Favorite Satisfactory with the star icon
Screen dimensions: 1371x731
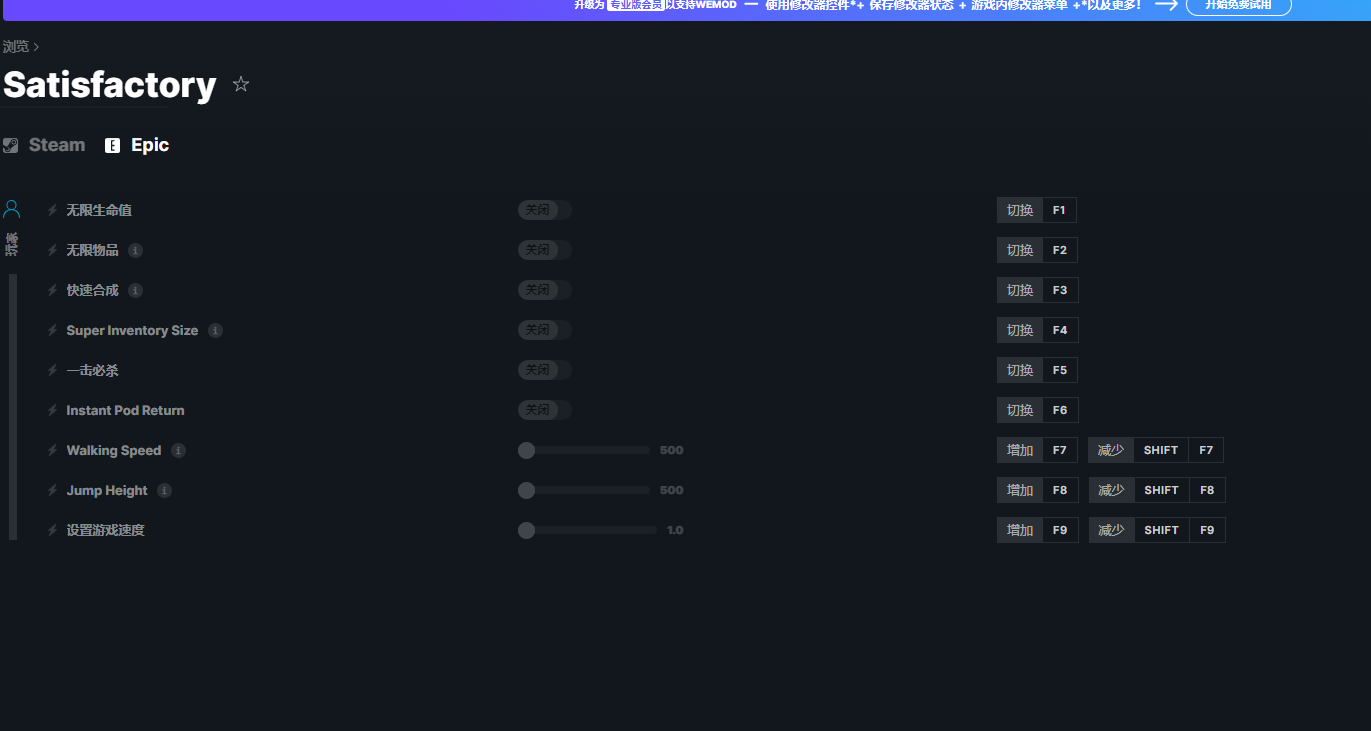point(240,84)
